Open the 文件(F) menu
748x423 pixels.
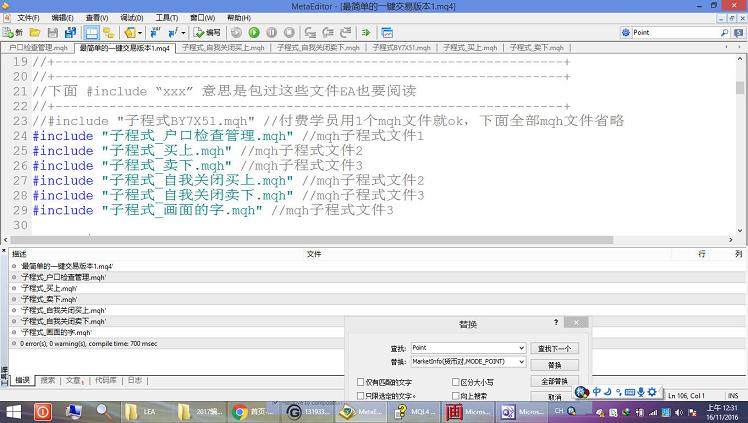pyautogui.click(x=28, y=18)
